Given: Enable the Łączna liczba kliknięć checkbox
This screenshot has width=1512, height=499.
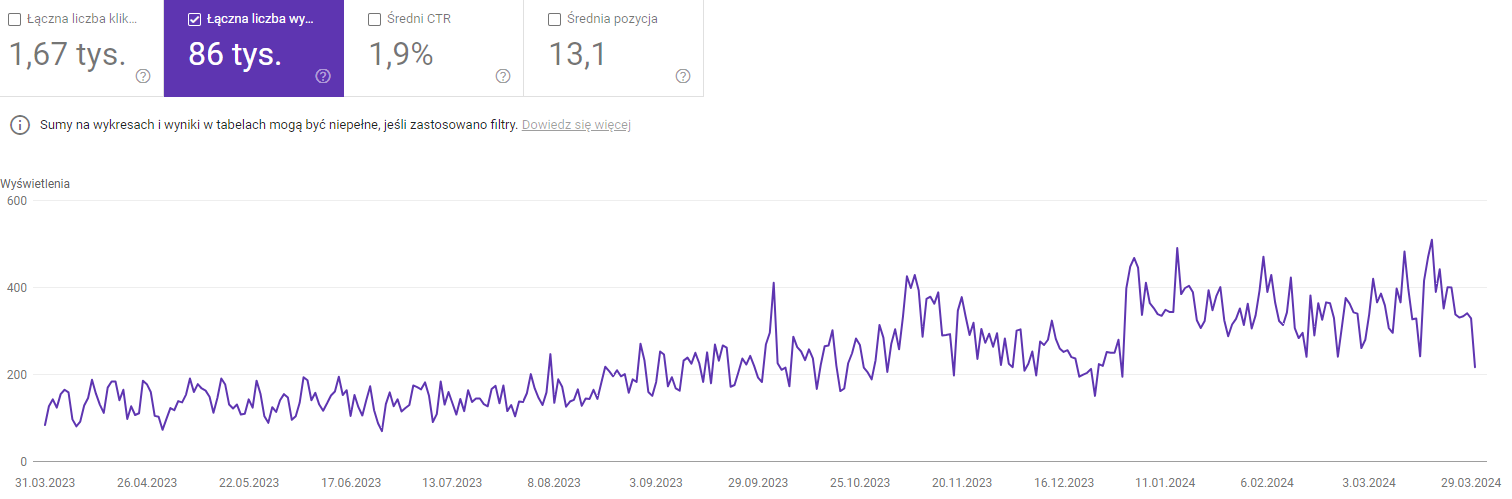Looking at the screenshot, I should [15, 19].
